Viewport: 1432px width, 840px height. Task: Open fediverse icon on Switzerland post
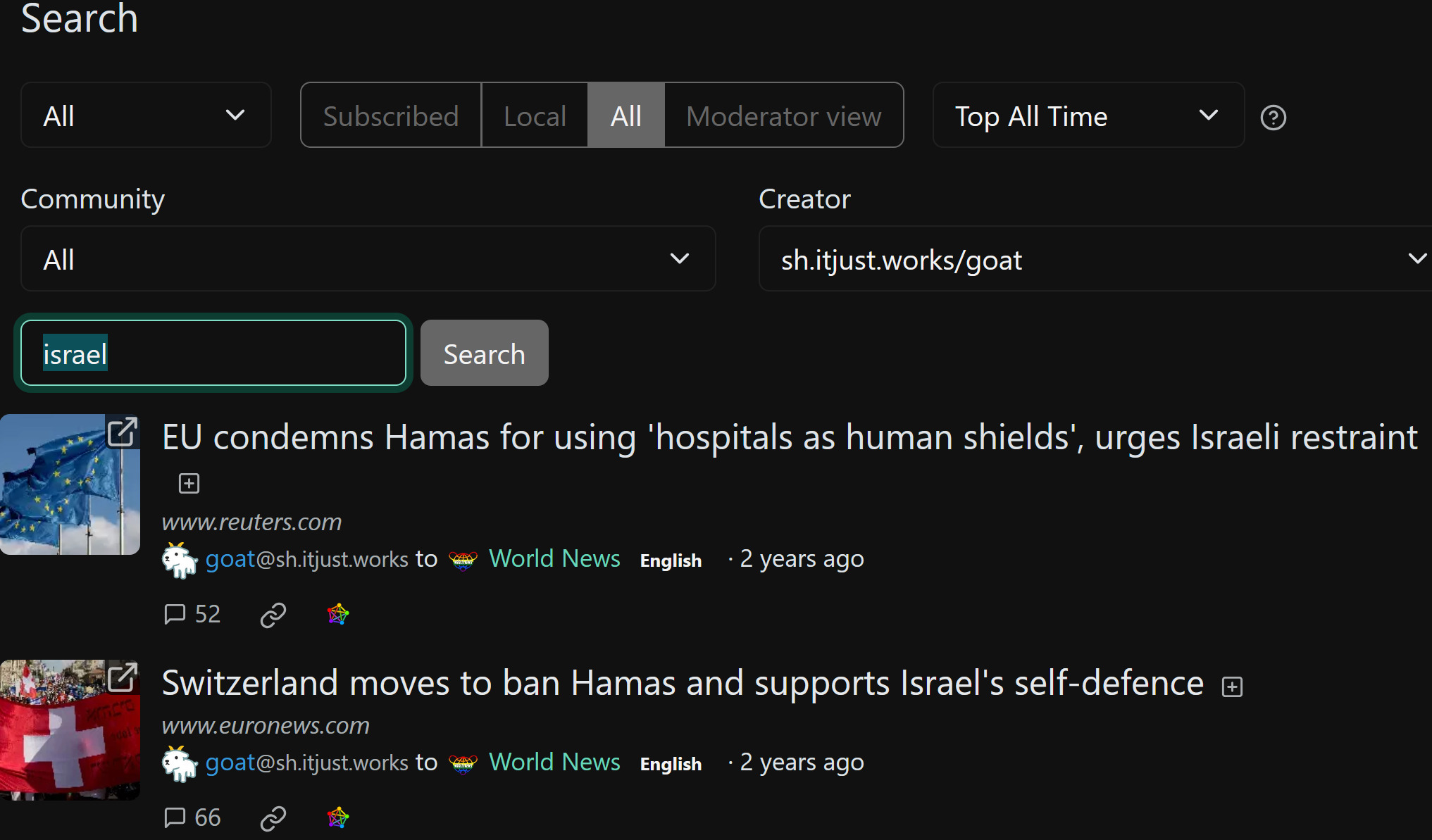338,817
